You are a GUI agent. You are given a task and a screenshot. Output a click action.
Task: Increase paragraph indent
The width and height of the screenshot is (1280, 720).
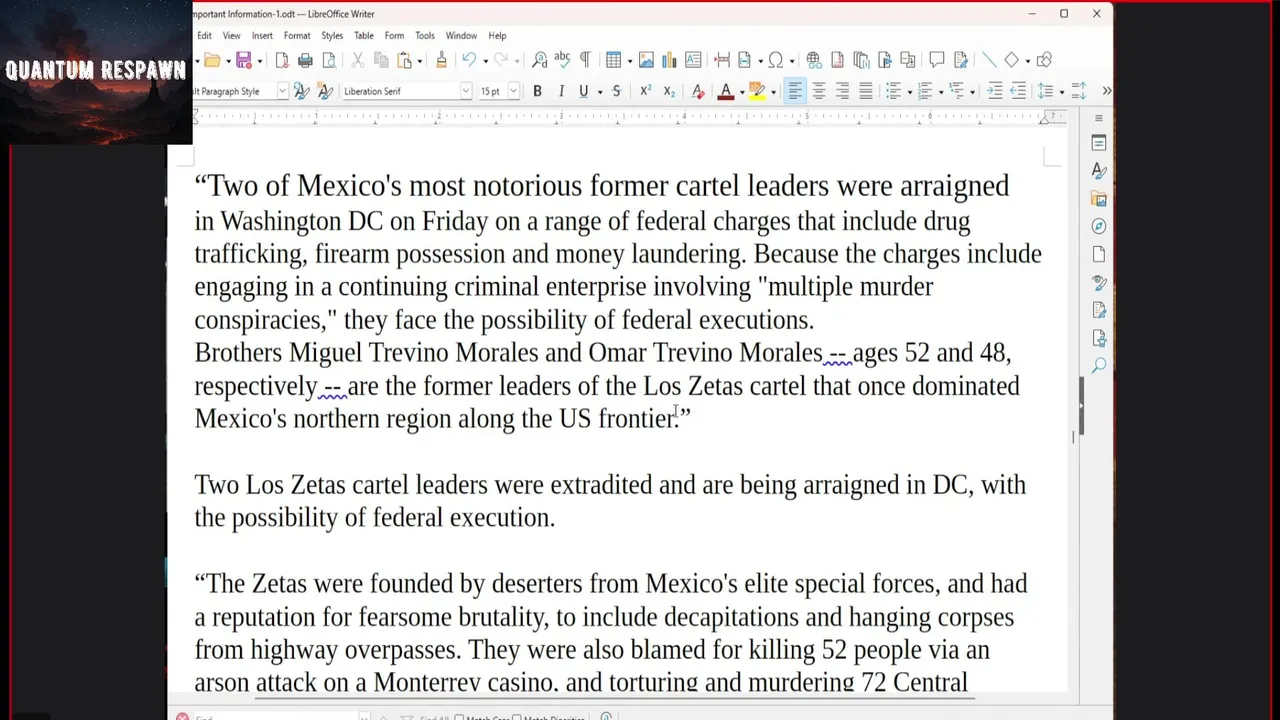pyautogui.click(x=994, y=91)
